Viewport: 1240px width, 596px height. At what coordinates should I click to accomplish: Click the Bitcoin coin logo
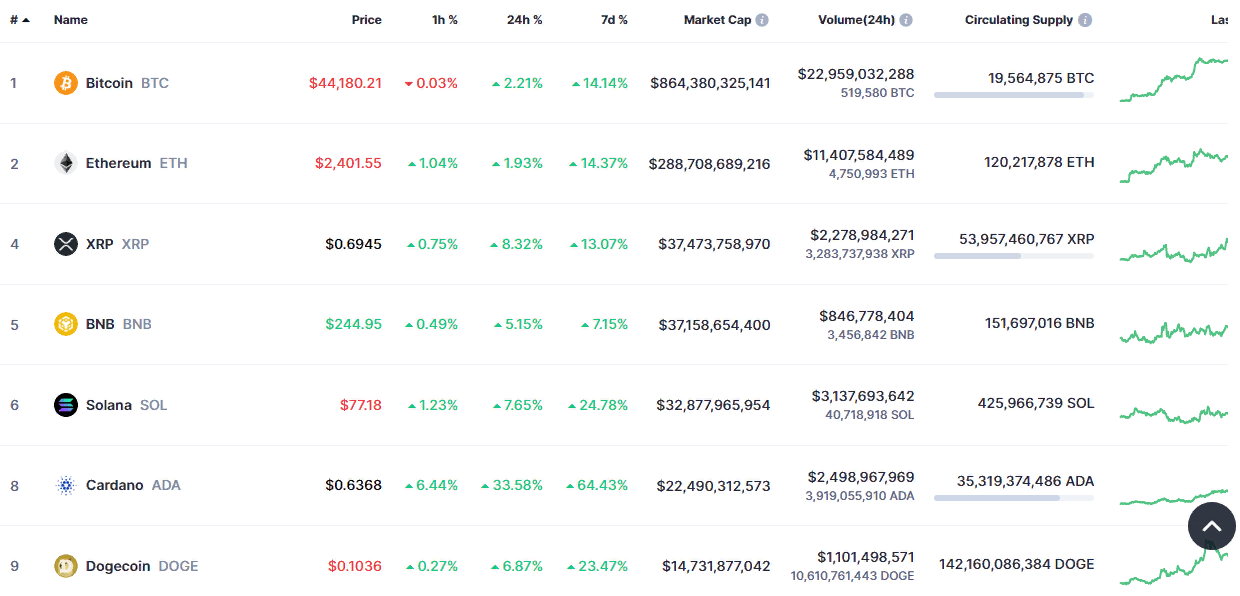(66, 83)
